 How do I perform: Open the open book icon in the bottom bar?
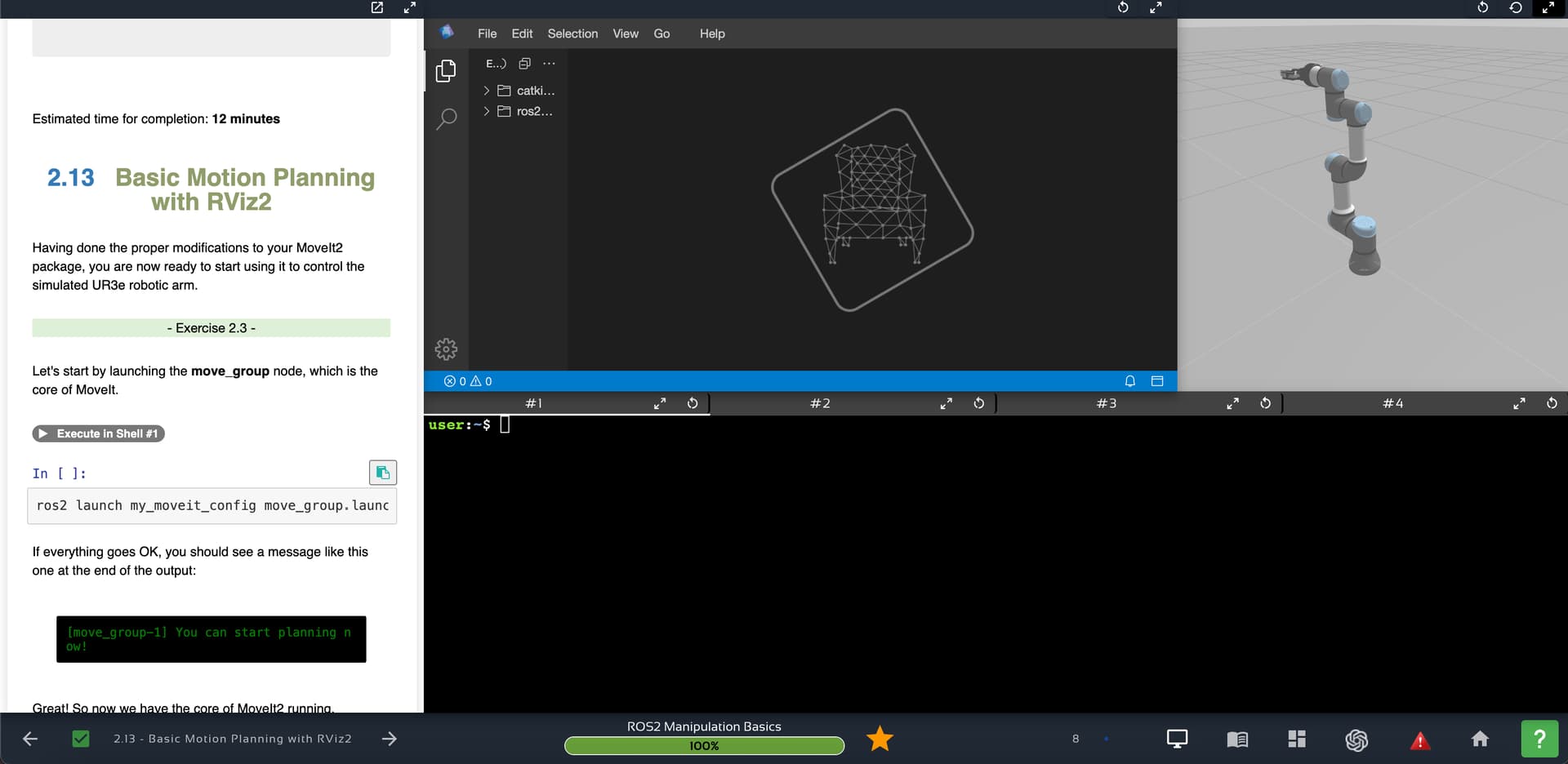(1237, 740)
